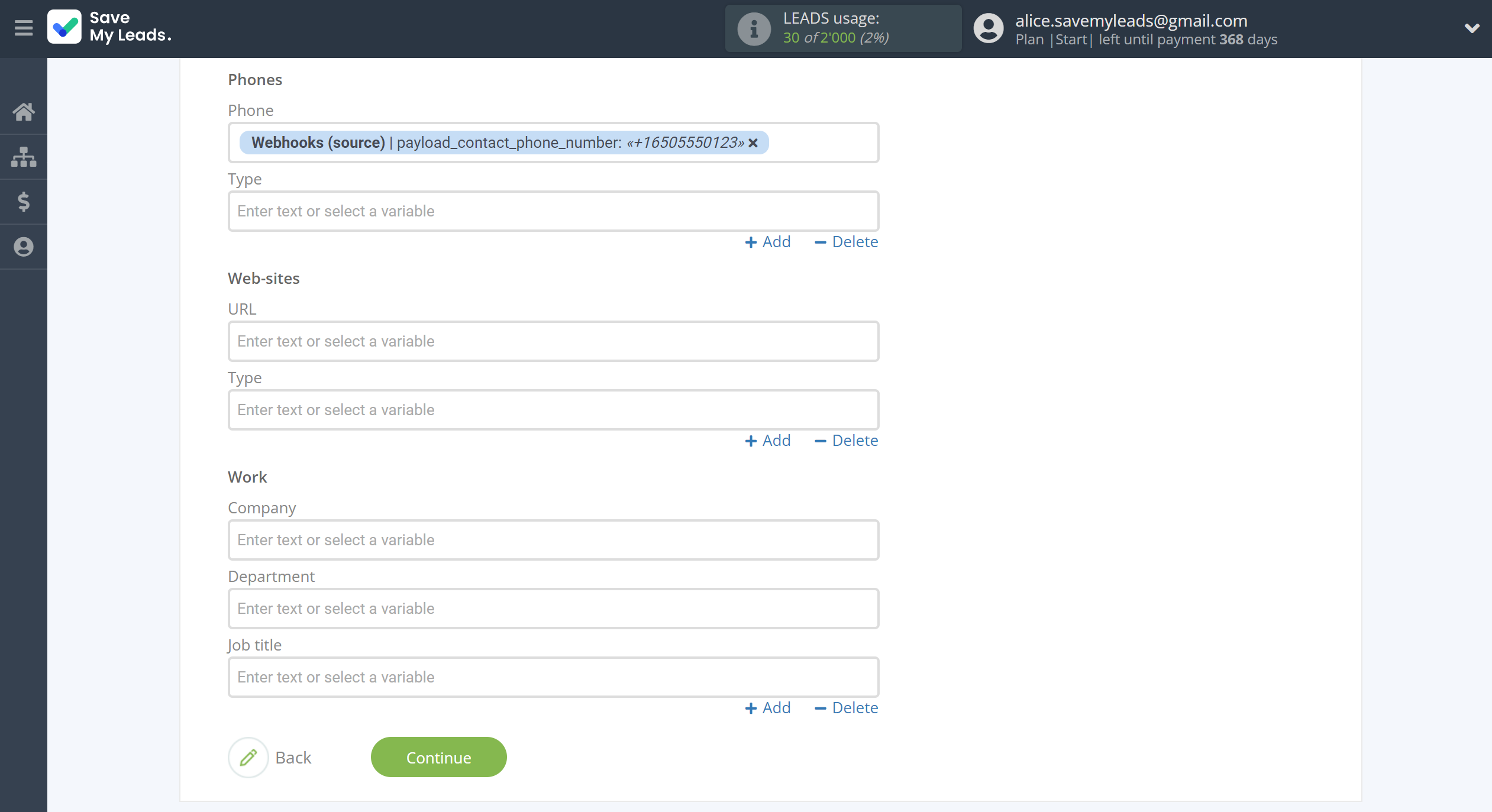This screenshot has height=812, width=1492.
Task: Click the Plan Start payment info text
Action: pyautogui.click(x=1146, y=40)
